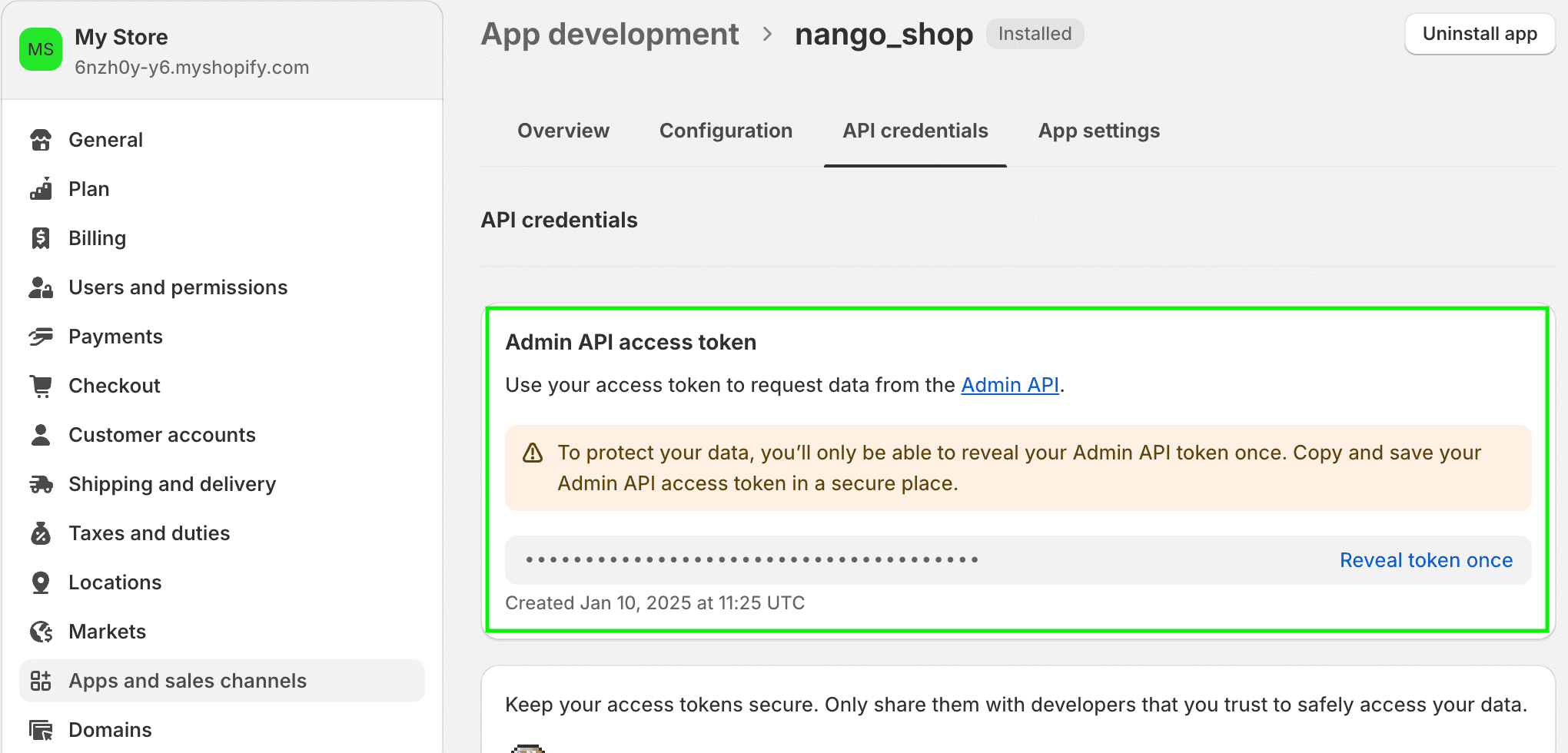Go to the App settings tab
This screenshot has height=753, width=1568.
pos(1099,131)
